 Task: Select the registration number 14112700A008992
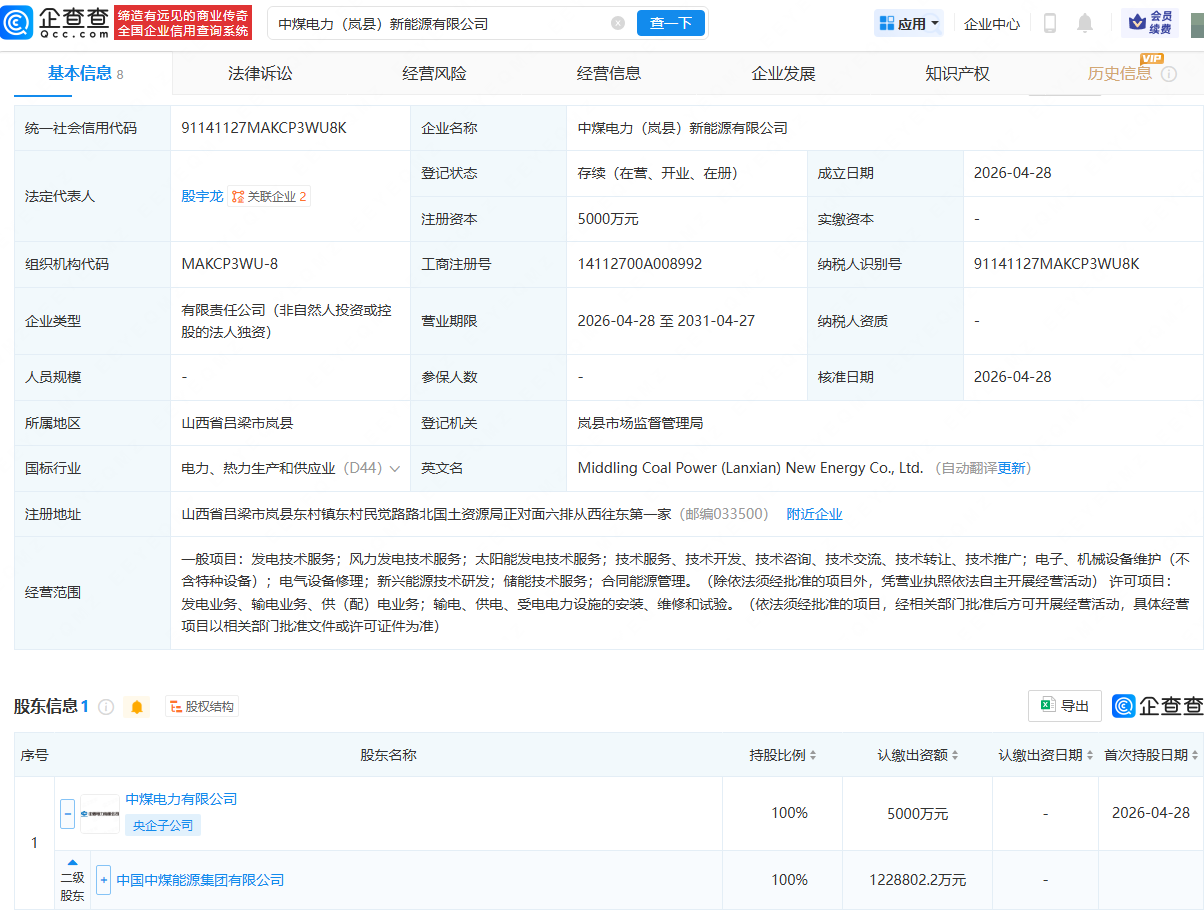pos(640,264)
